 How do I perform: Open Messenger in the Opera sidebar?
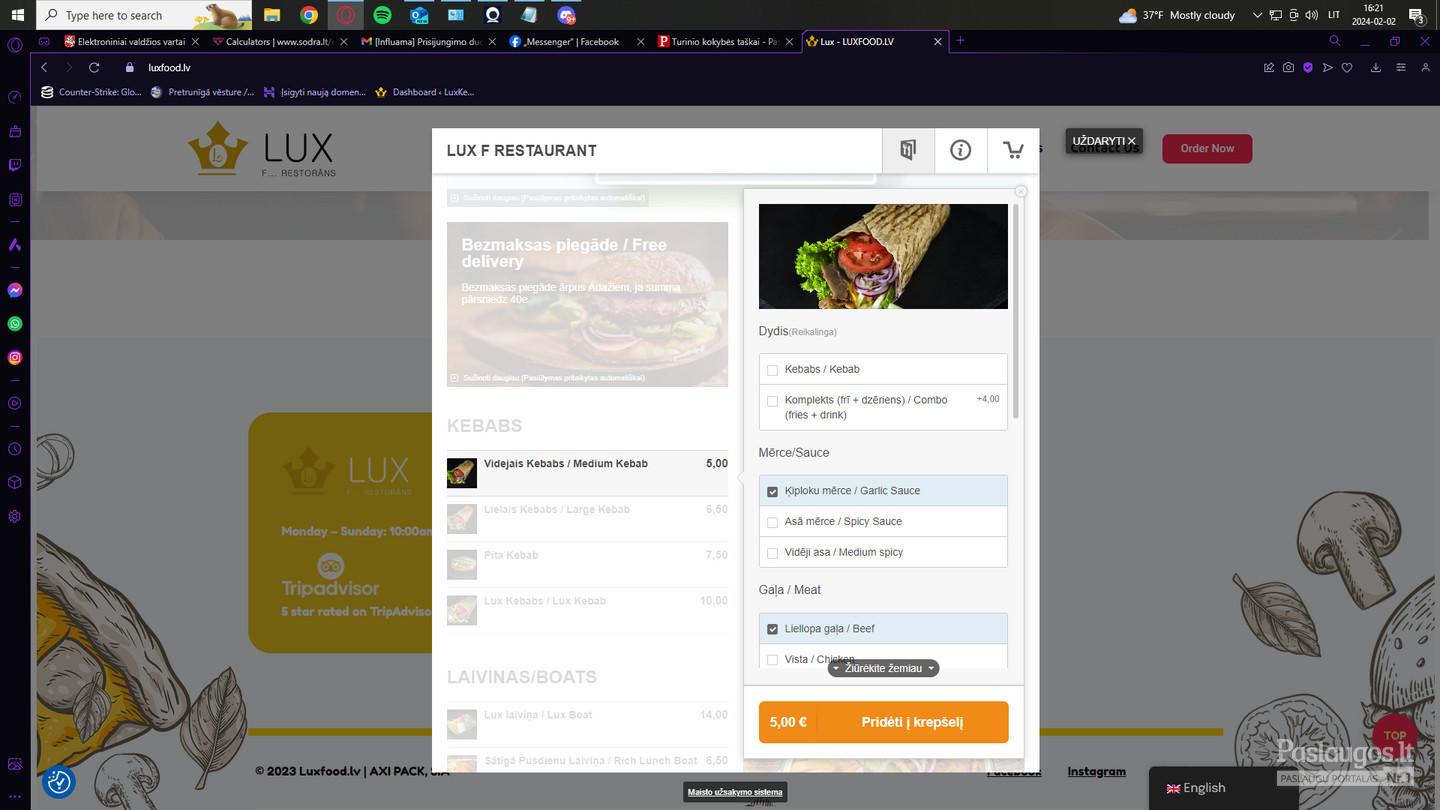(x=15, y=290)
